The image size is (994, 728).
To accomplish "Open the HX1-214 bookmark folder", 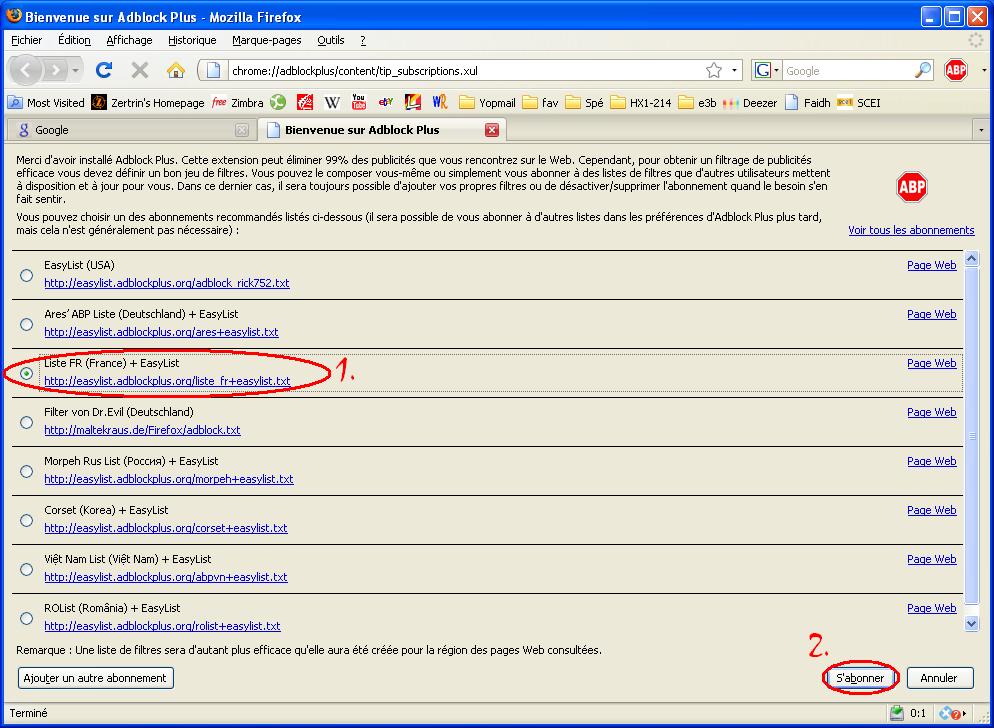I will click(641, 103).
